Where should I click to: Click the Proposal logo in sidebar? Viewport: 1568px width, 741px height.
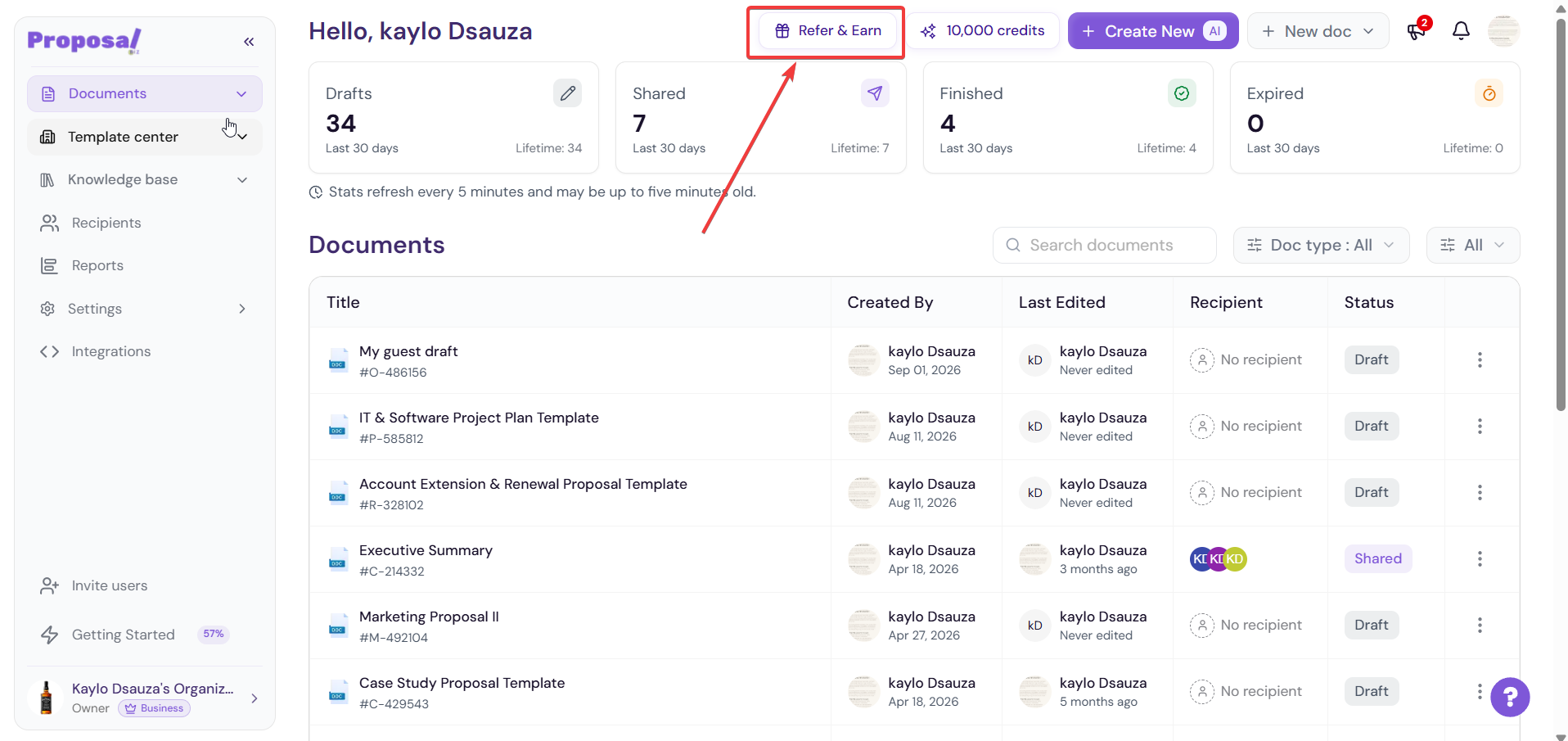(x=85, y=41)
